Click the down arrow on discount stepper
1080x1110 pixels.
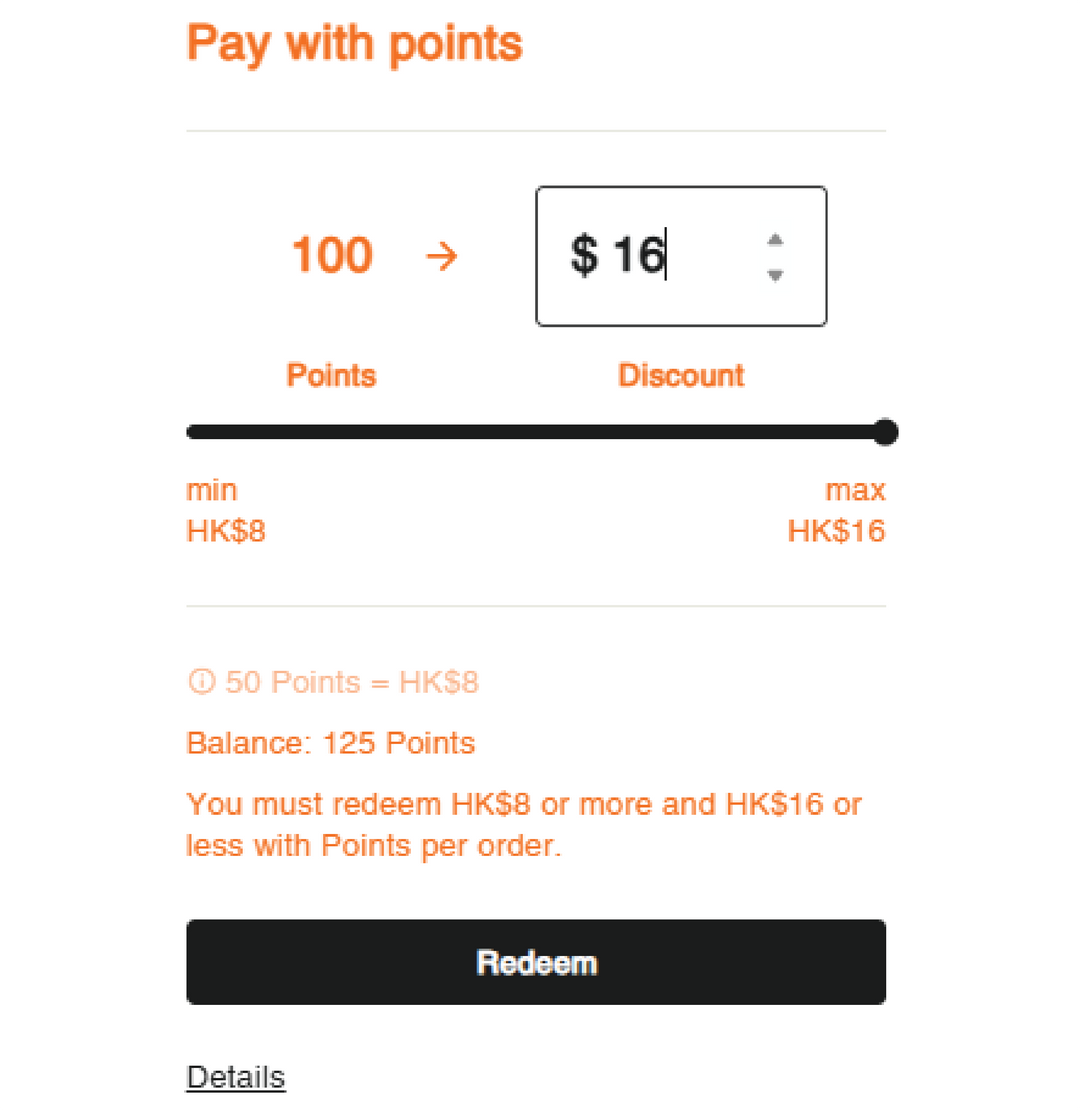tap(774, 275)
